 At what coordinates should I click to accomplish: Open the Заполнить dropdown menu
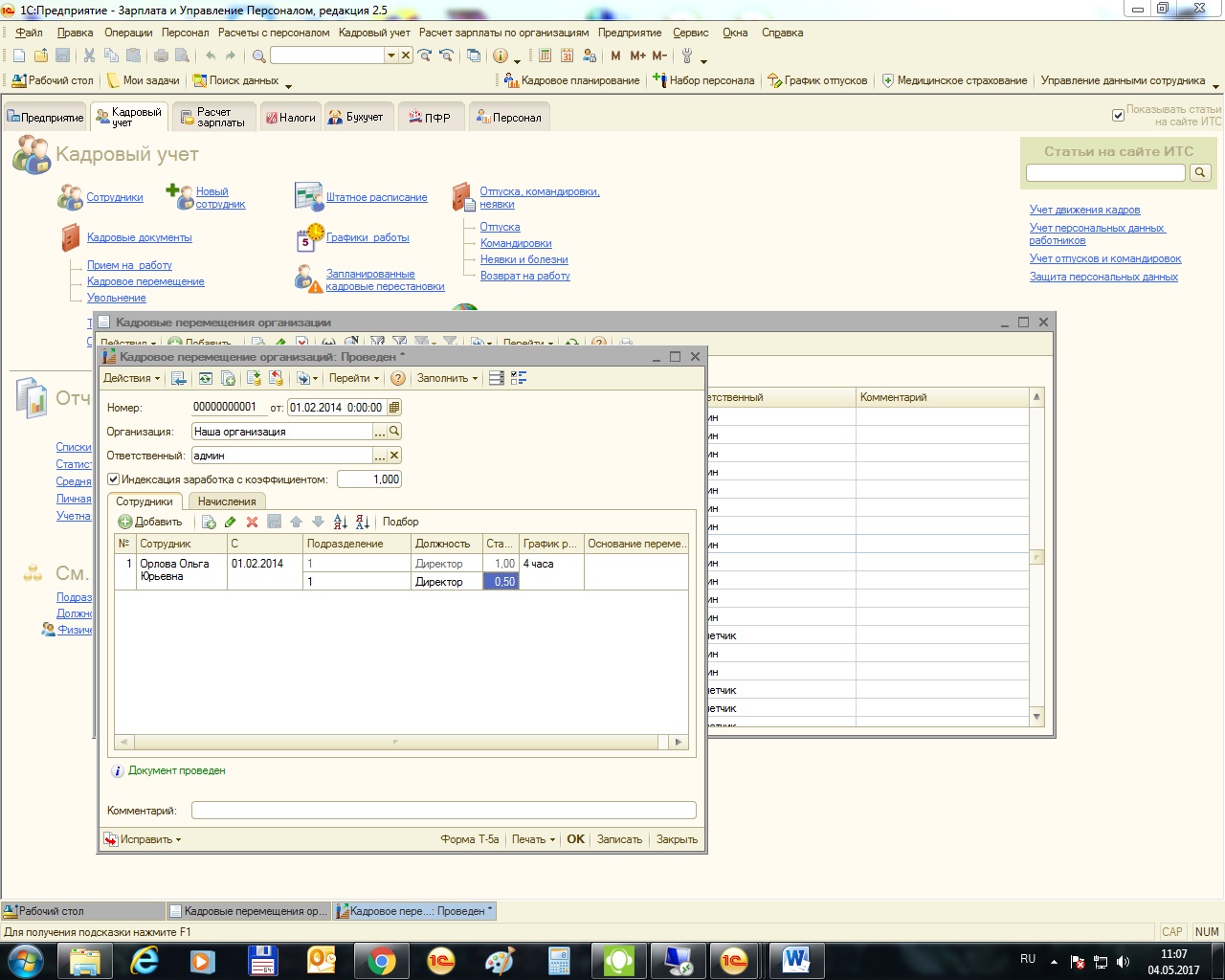point(447,378)
